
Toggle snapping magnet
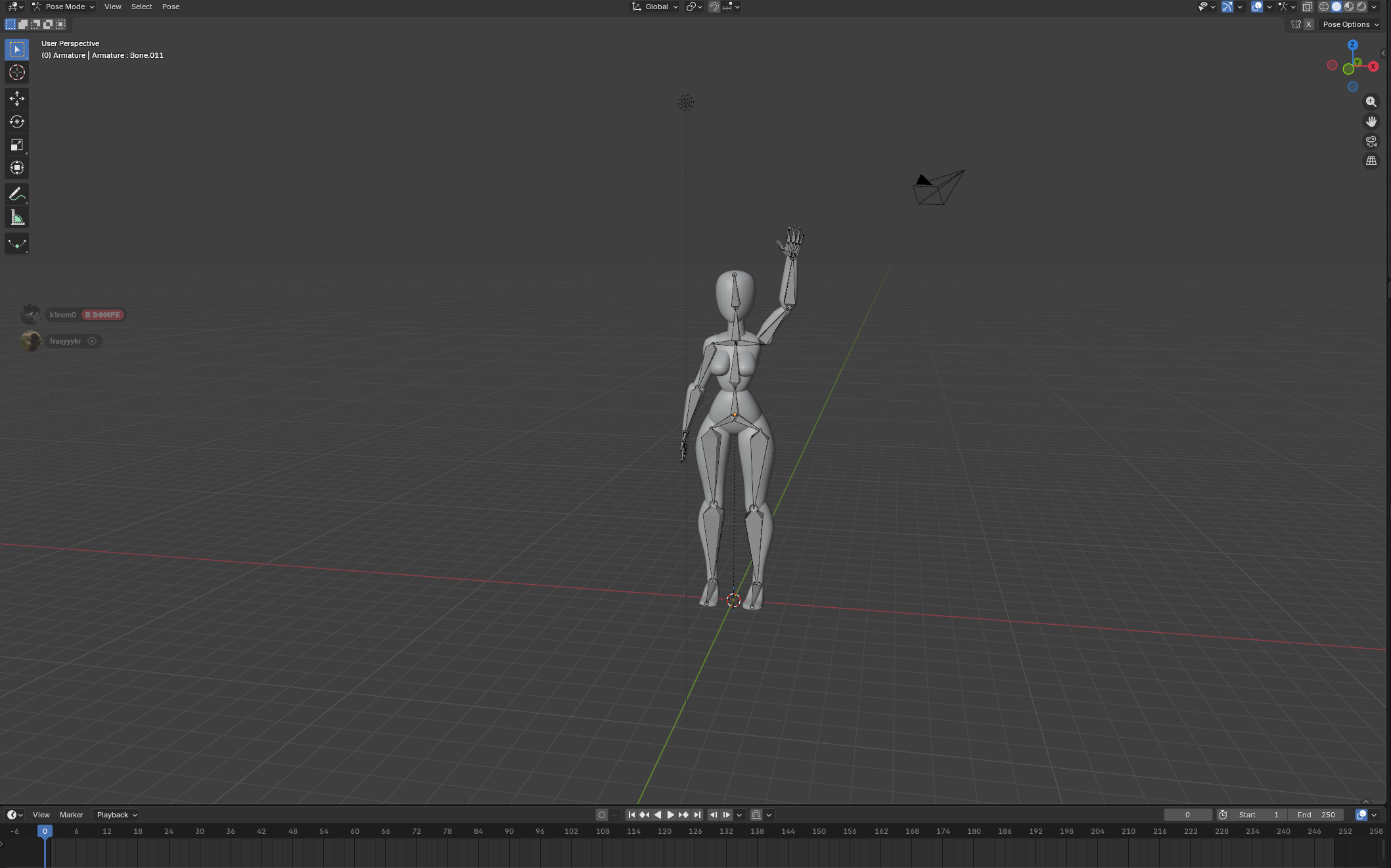714,7
